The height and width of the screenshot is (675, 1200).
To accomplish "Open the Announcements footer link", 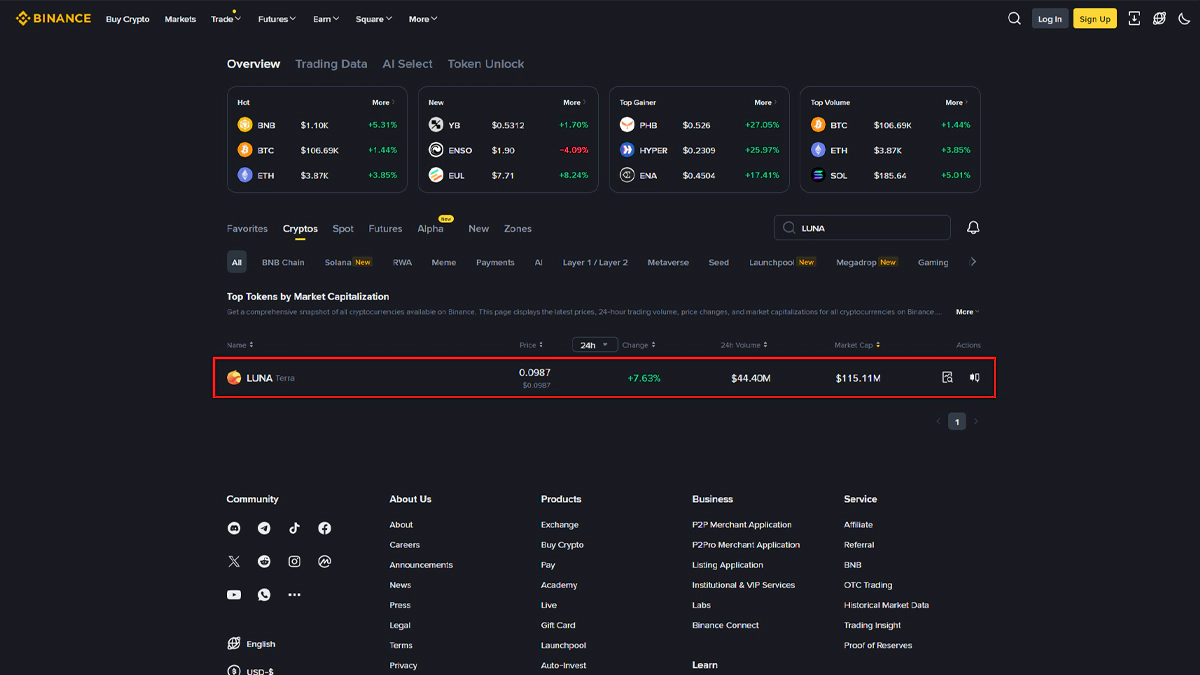I will [x=421, y=565].
